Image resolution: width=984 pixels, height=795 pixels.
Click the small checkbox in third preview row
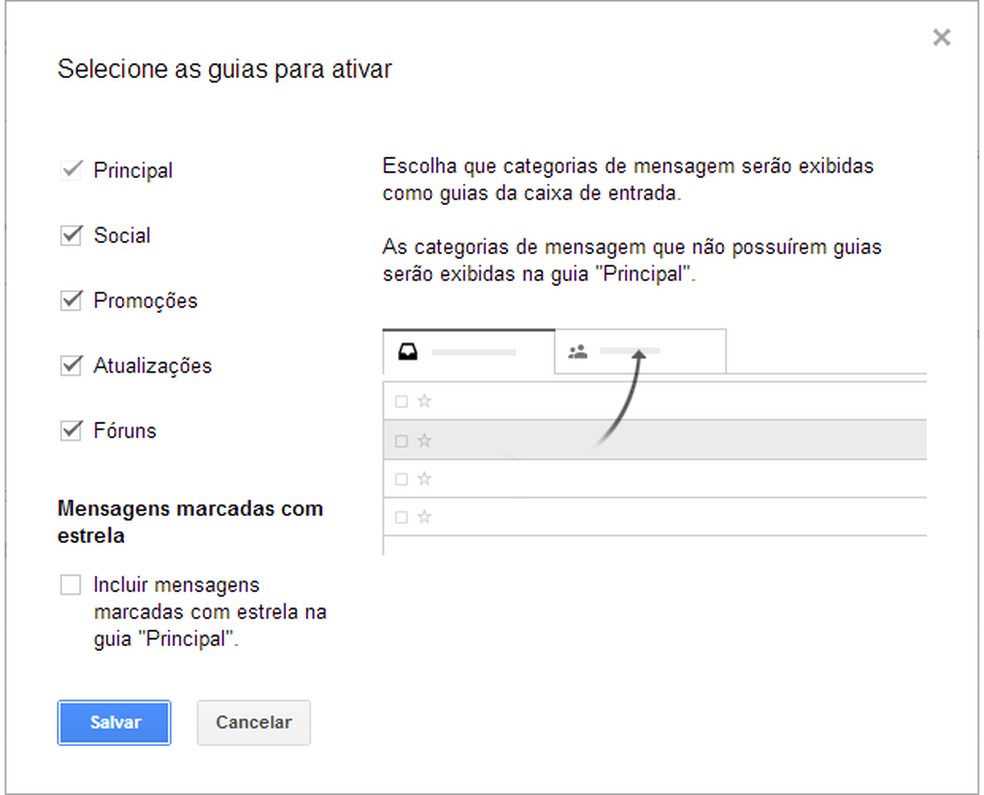coord(401,480)
